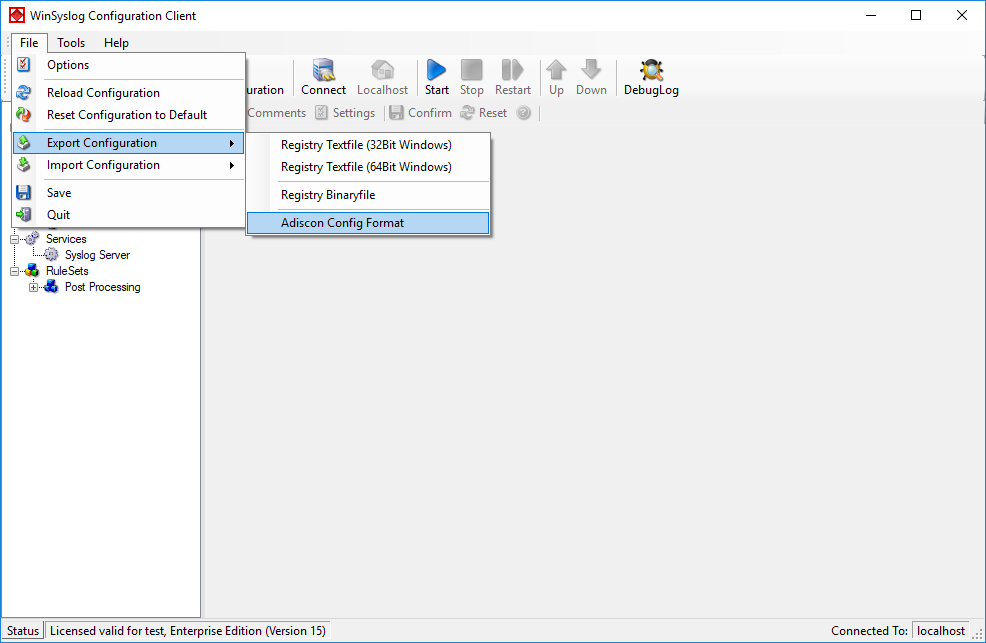The height and width of the screenshot is (643, 986).
Task: Click the Options checklist icon
Action: pyautogui.click(x=23, y=64)
